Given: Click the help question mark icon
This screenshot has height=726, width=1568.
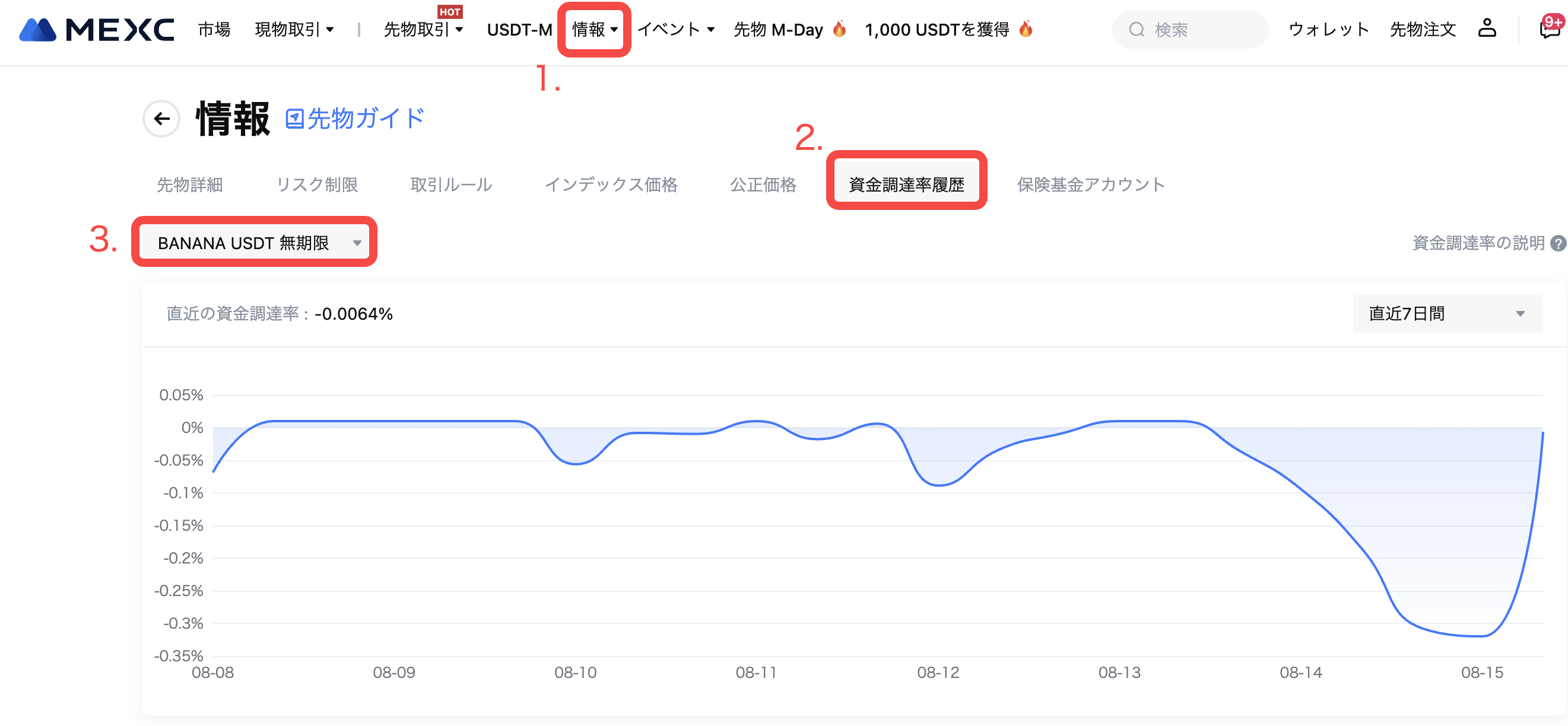Looking at the screenshot, I should click(1559, 243).
